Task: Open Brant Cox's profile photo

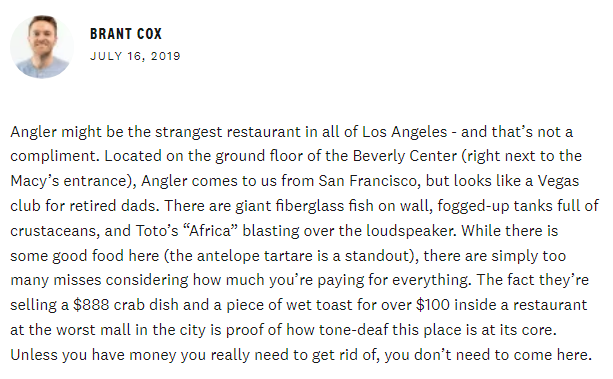Action: click(x=41, y=47)
